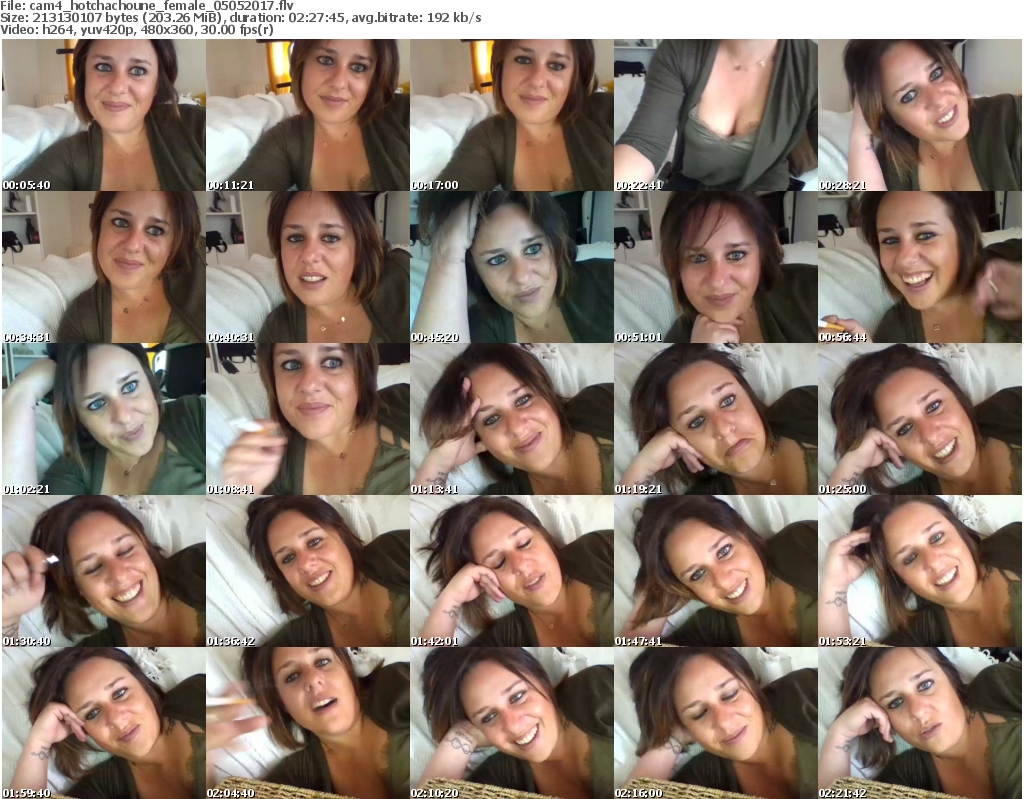1024x799 pixels.
Task: Click the frame marked 02:16:00
Action: click(x=715, y=722)
